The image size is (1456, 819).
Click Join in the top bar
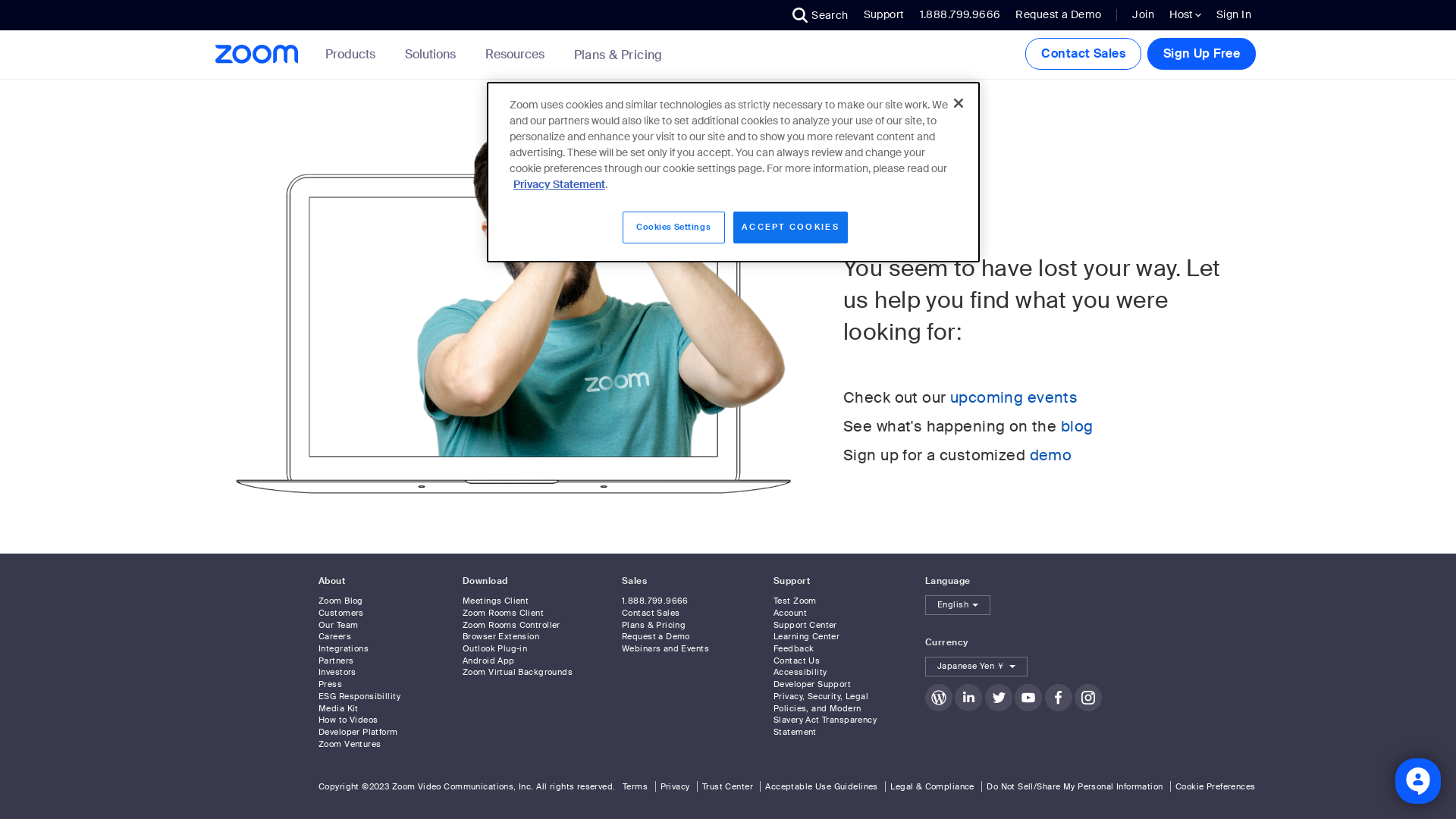(1143, 14)
